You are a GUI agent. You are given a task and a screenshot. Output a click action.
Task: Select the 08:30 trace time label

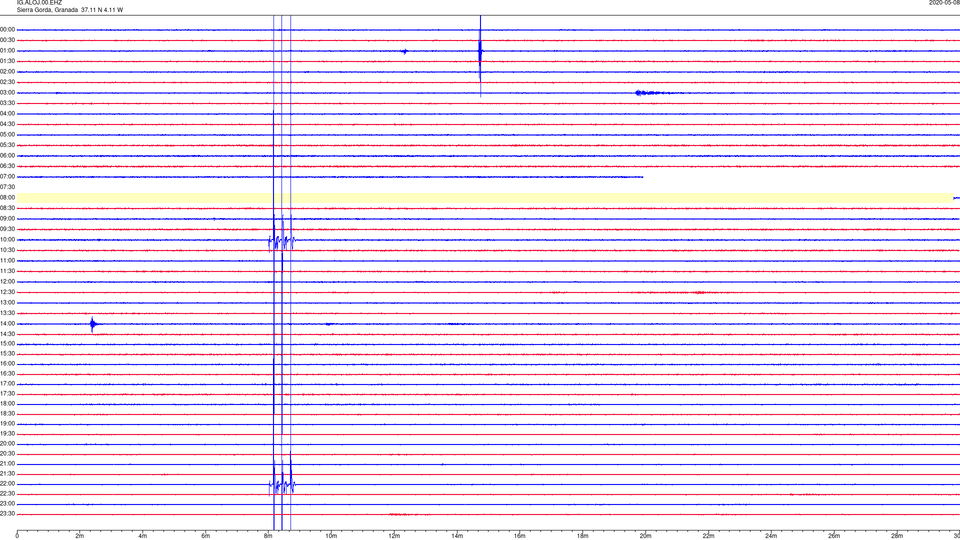pos(7,208)
